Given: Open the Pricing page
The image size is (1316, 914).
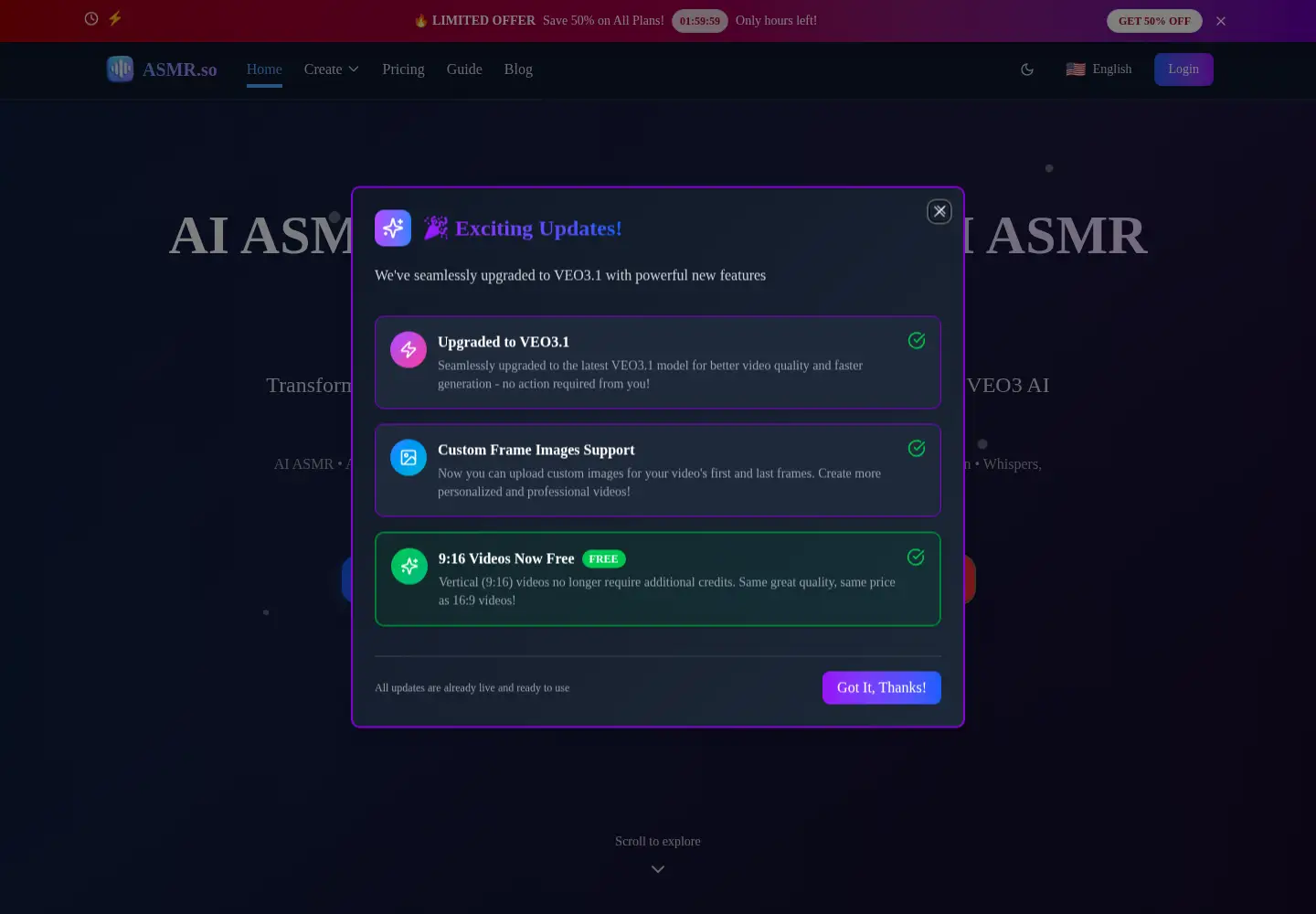Looking at the screenshot, I should click(403, 69).
